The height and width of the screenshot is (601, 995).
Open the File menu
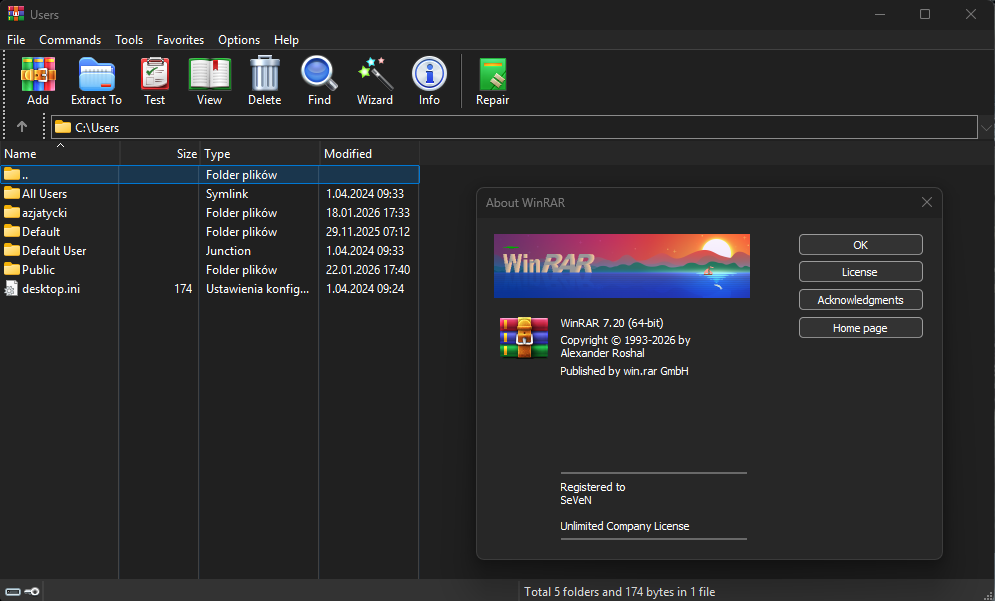click(x=16, y=39)
